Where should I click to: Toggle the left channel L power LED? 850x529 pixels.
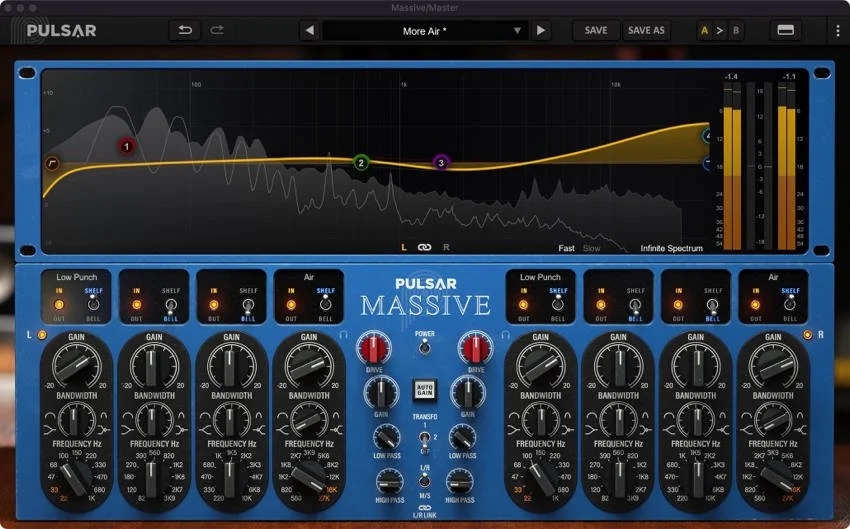(x=42, y=335)
